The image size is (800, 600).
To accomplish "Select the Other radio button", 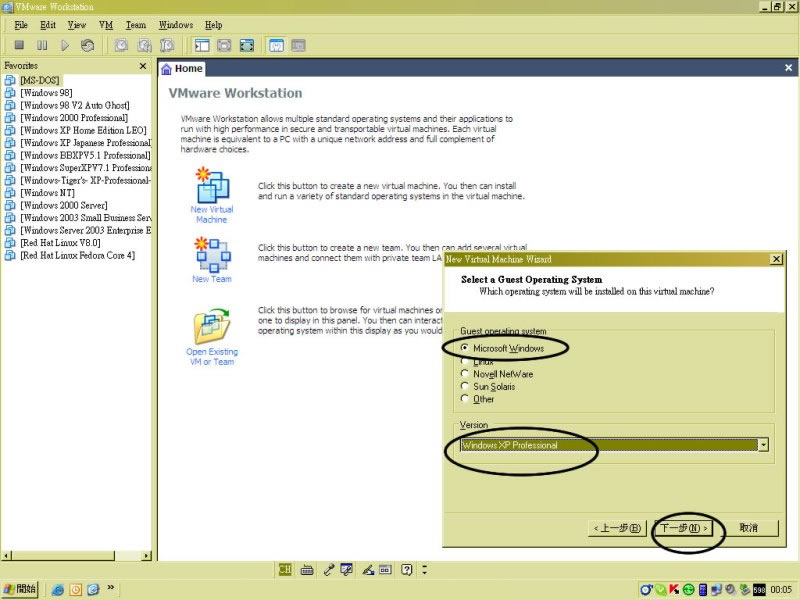I will click(x=464, y=398).
